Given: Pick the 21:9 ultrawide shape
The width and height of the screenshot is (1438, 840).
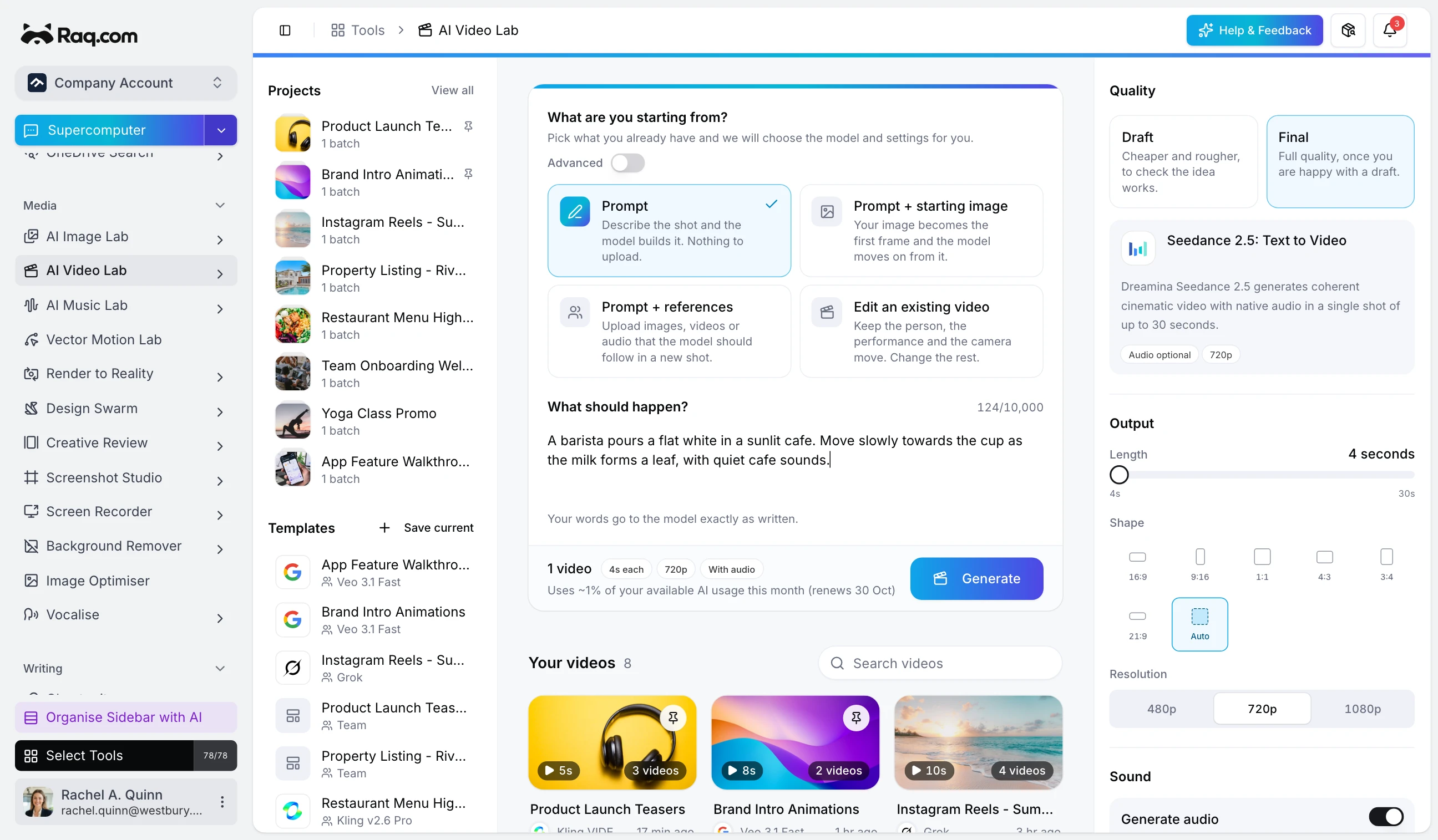Looking at the screenshot, I should (x=1137, y=624).
